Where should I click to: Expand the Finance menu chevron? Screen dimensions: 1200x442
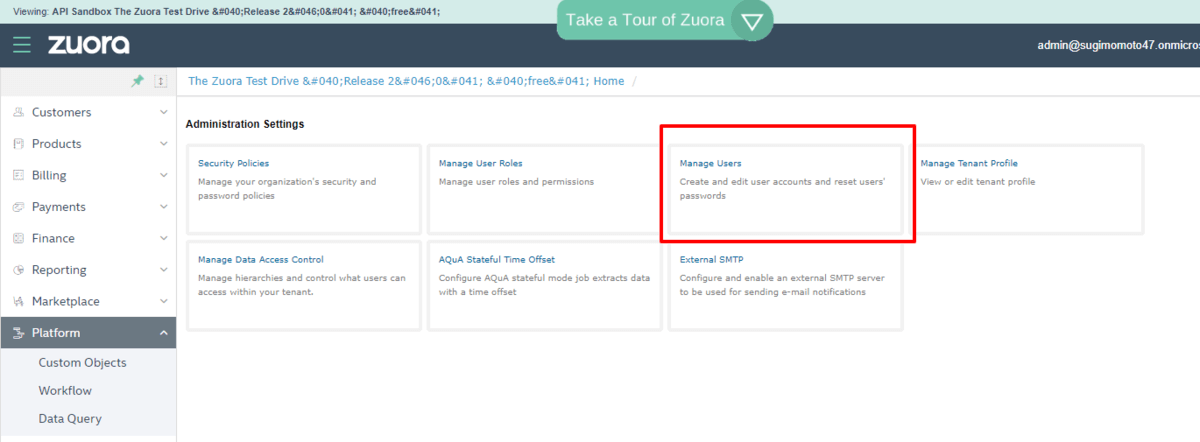click(x=164, y=238)
